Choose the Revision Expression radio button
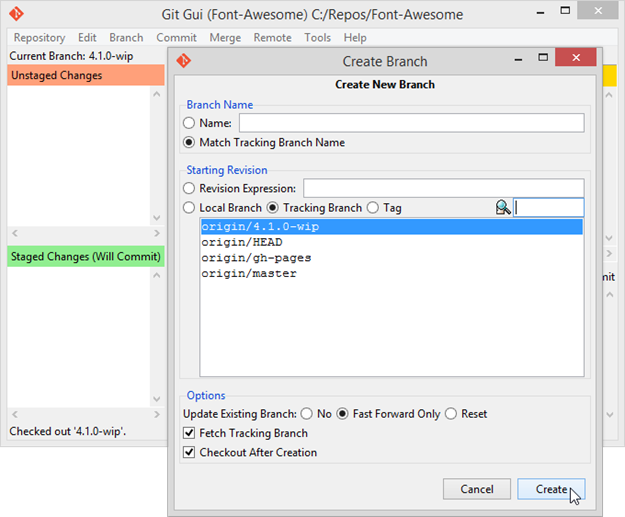The height and width of the screenshot is (517, 625). tap(189, 188)
